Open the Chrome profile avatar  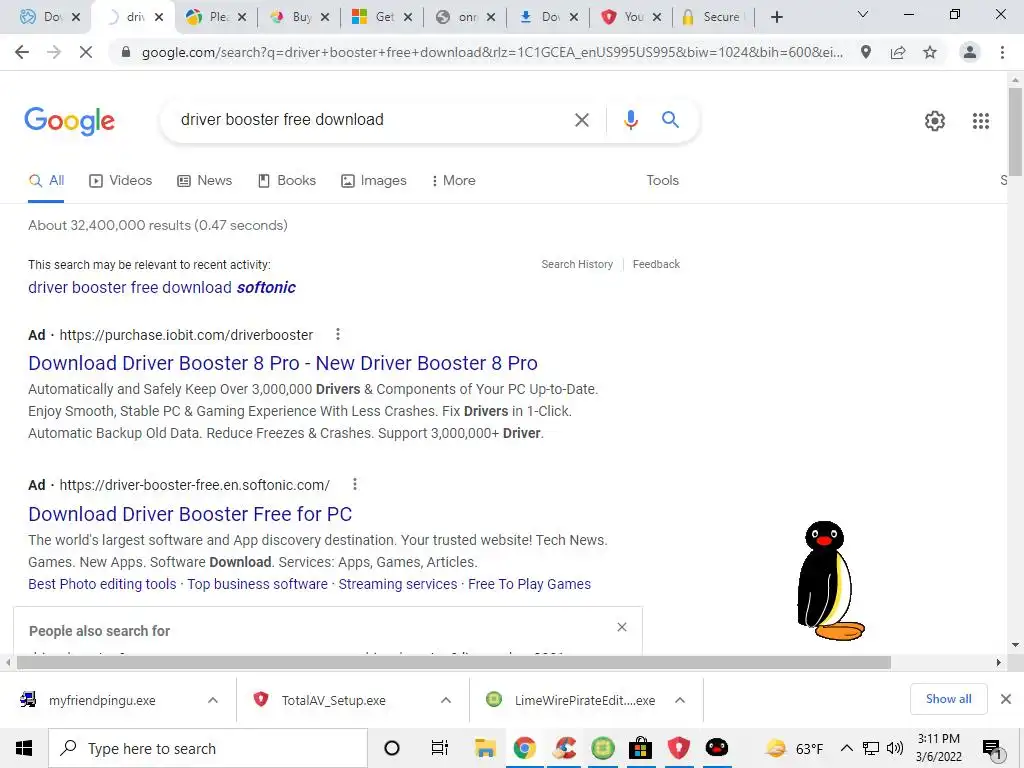pyautogui.click(x=970, y=52)
